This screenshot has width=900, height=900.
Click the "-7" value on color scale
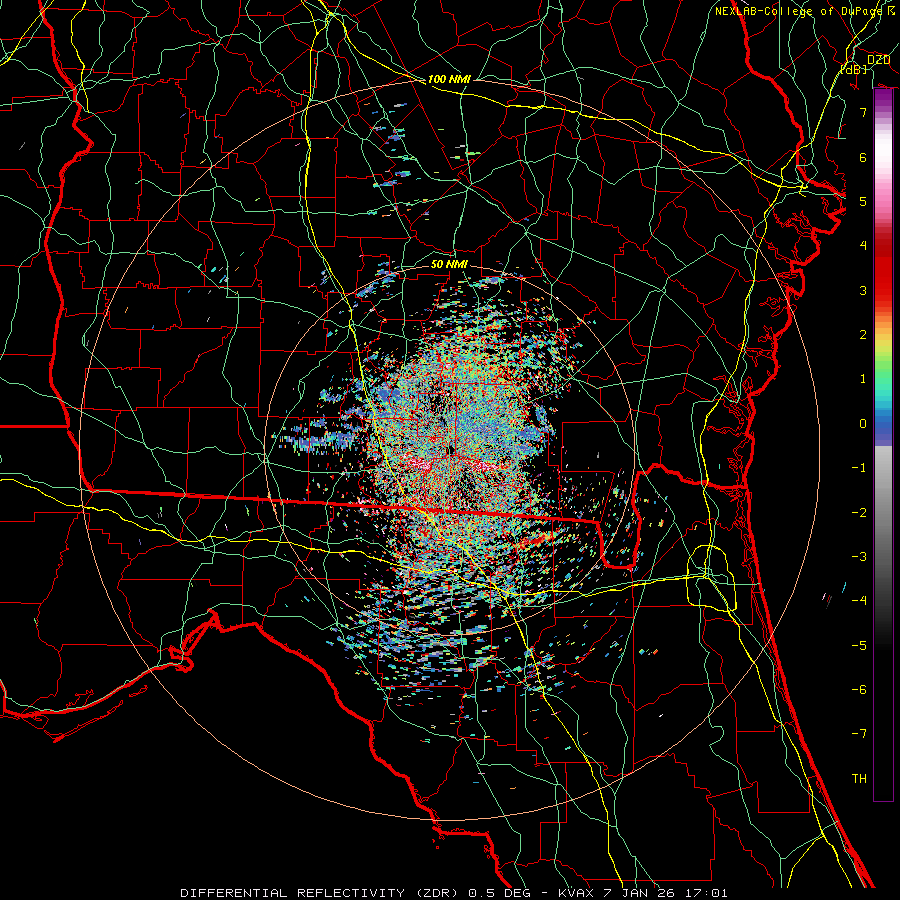859,734
